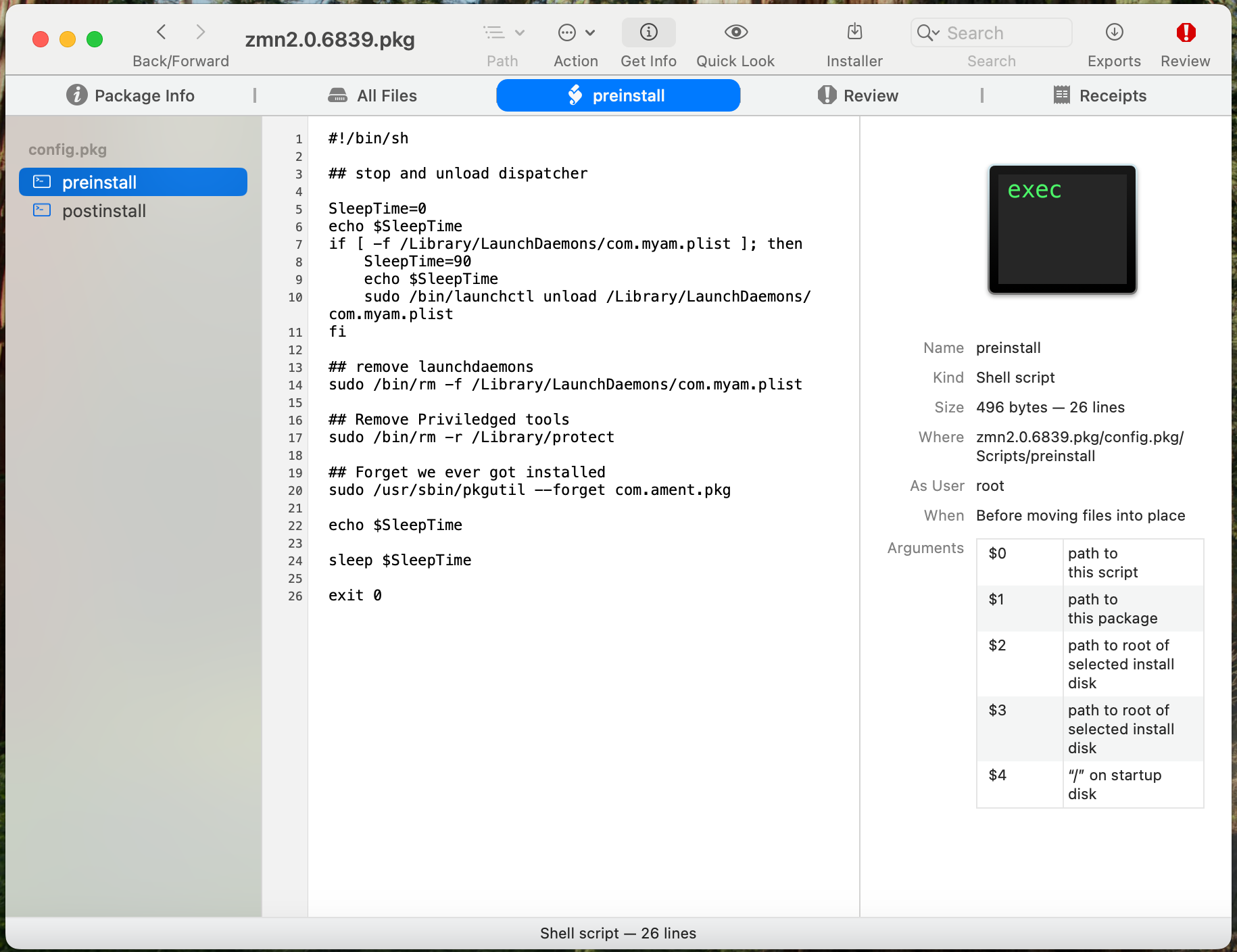The width and height of the screenshot is (1237, 952).
Task: Open the Review warnings panel
Action: coord(1184,32)
